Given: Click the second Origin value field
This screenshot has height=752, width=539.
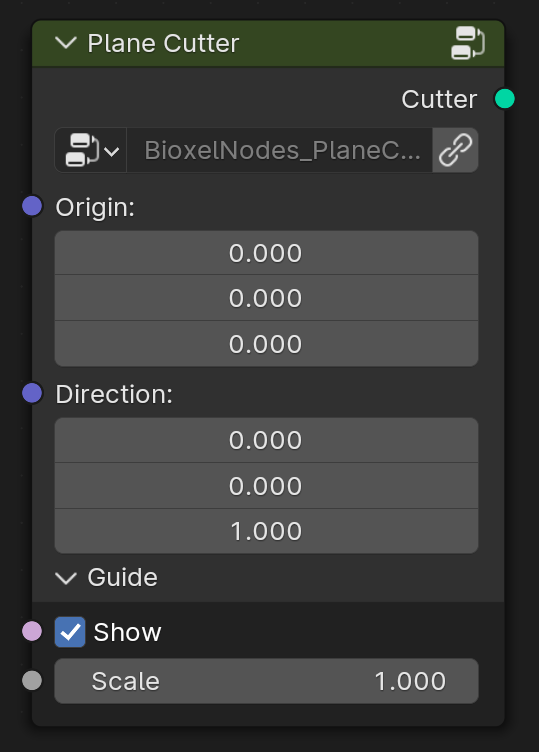Looking at the screenshot, I should (266, 298).
